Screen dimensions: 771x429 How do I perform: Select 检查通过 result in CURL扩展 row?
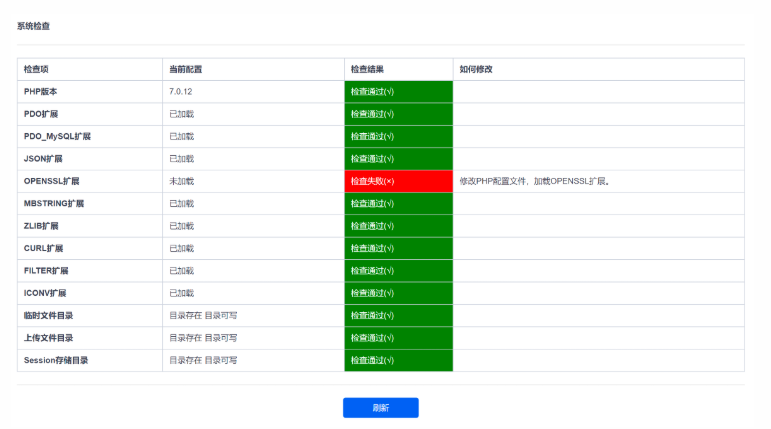(398, 248)
